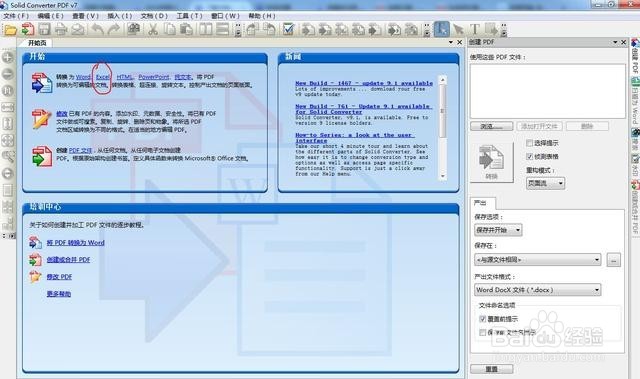This screenshot has height=379, width=640.
Task: Click the 将 PDF 转换为 Word tutorial link
Action: tap(76, 243)
